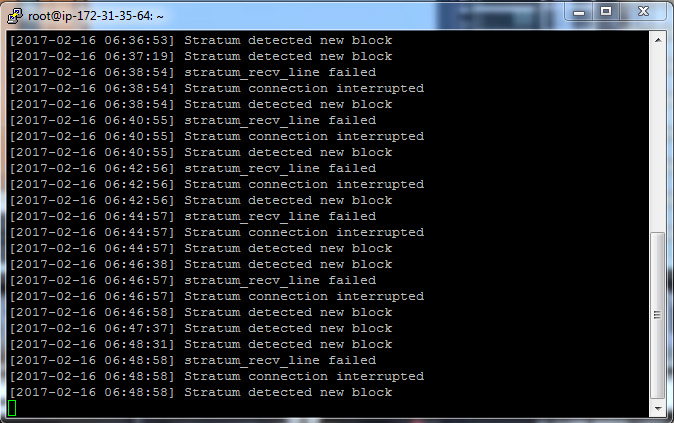This screenshot has height=423, width=674.
Task: Close the root@ip-172-31-35-64 session window
Action: click(x=643, y=11)
